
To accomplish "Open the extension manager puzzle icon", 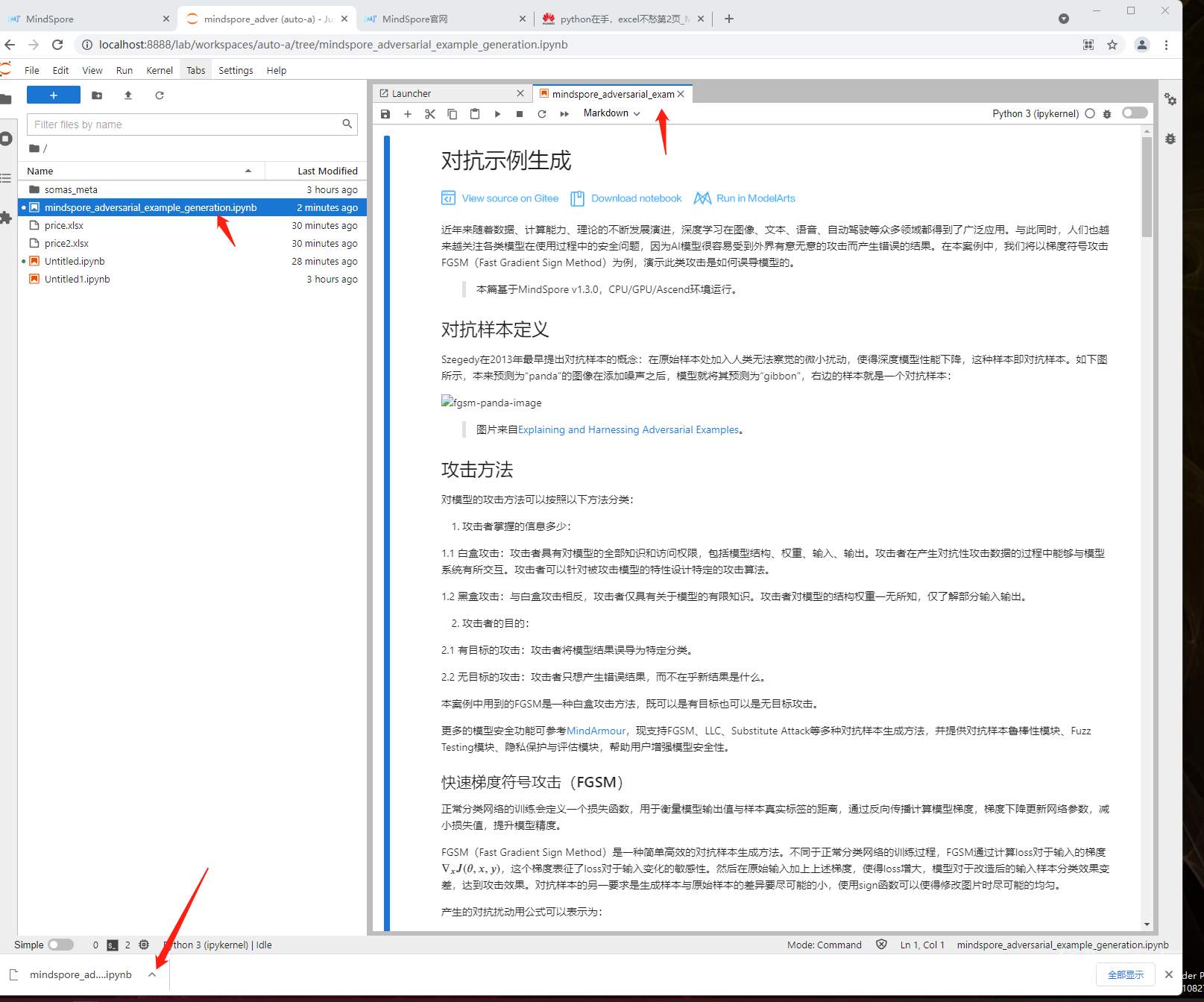I will tap(6, 218).
